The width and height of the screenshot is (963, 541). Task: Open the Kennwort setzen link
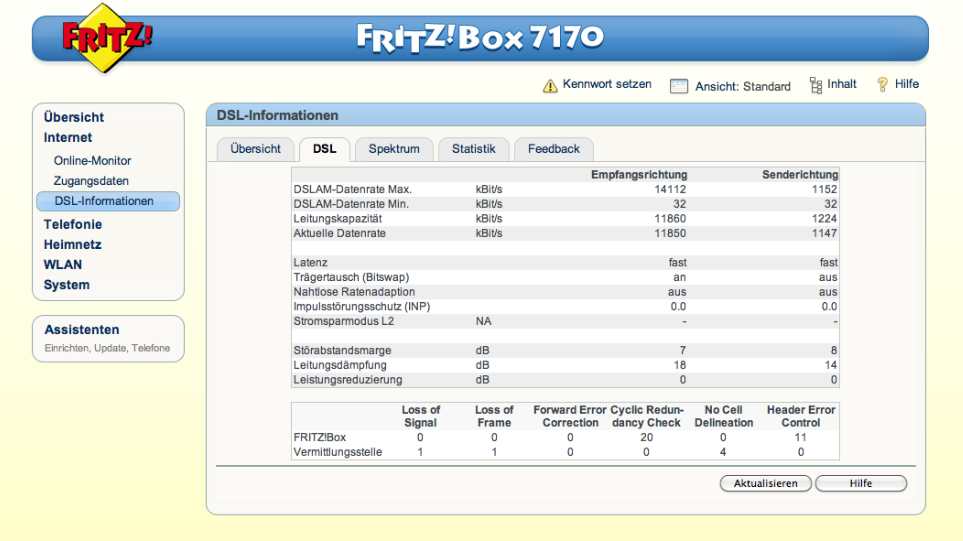(x=607, y=84)
